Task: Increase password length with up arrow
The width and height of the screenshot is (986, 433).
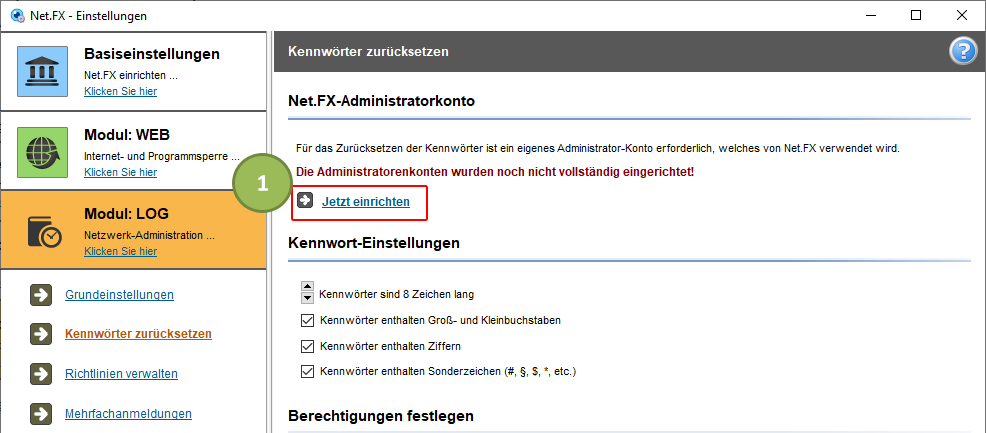Action: point(307,286)
